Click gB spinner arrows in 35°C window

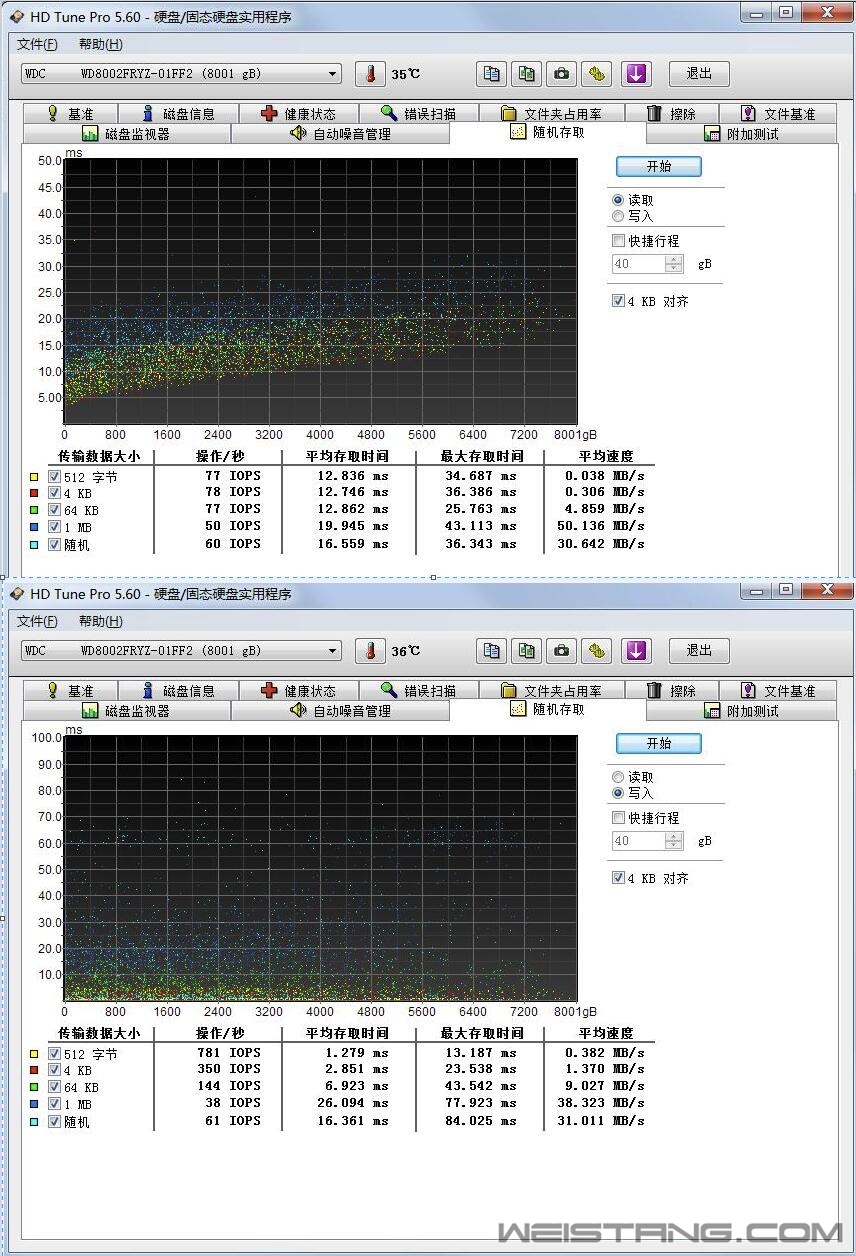[x=674, y=264]
